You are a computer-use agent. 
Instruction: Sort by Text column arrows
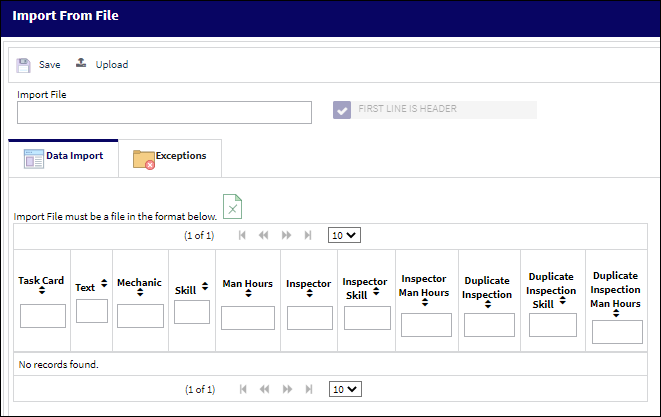pyautogui.click(x=104, y=283)
